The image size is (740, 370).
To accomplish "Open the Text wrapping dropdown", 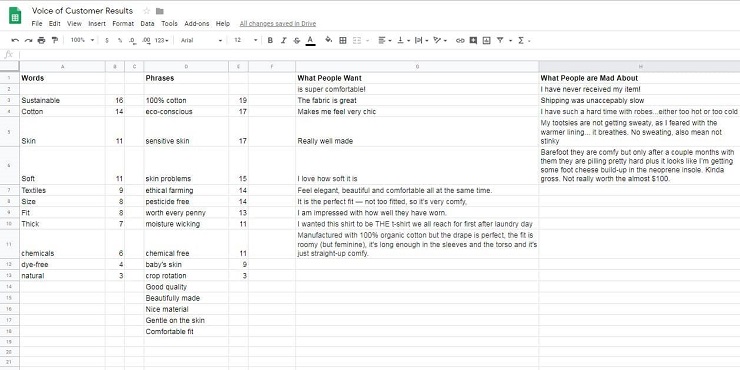I will tap(421, 41).
